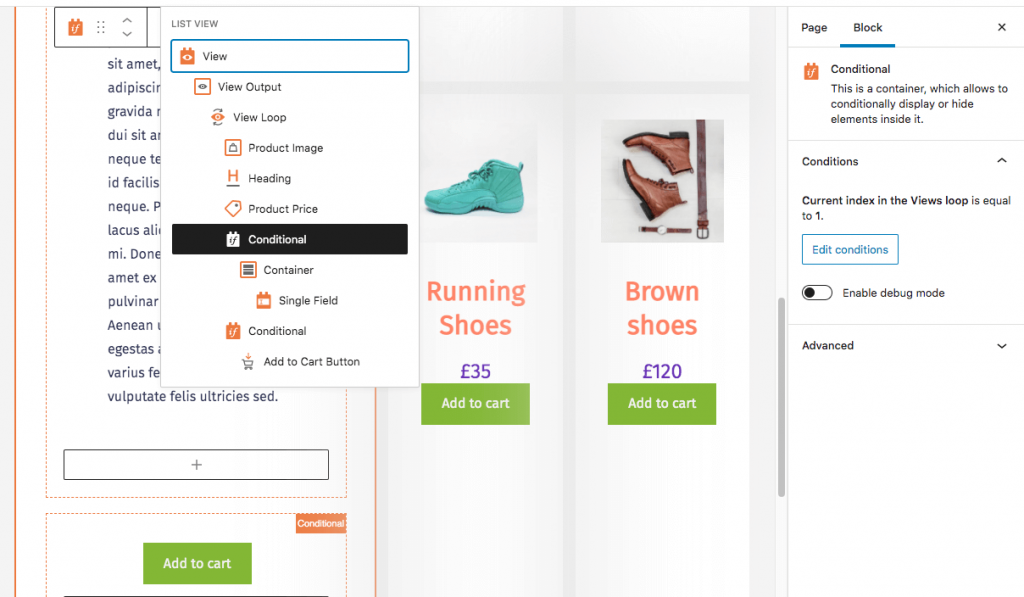
Task: Click the View Output eye icon
Action: tap(204, 87)
